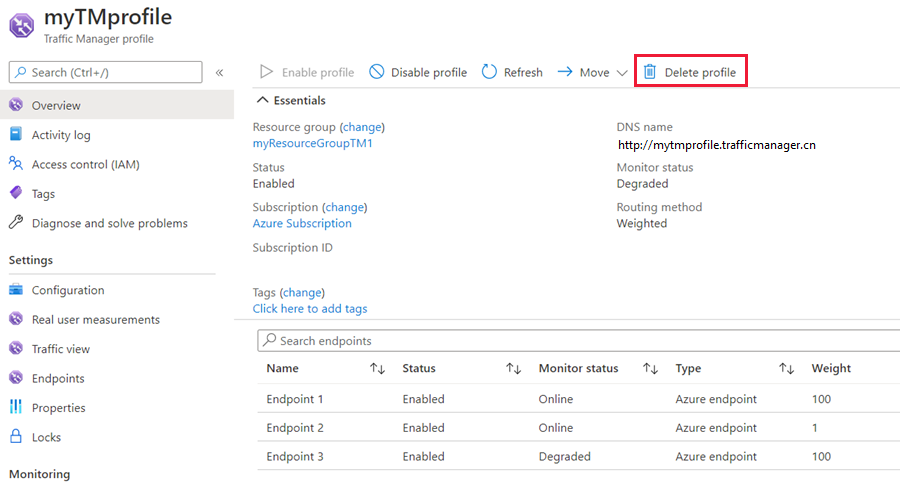
Task: Click the Access control (IAM) icon
Action: point(15,164)
